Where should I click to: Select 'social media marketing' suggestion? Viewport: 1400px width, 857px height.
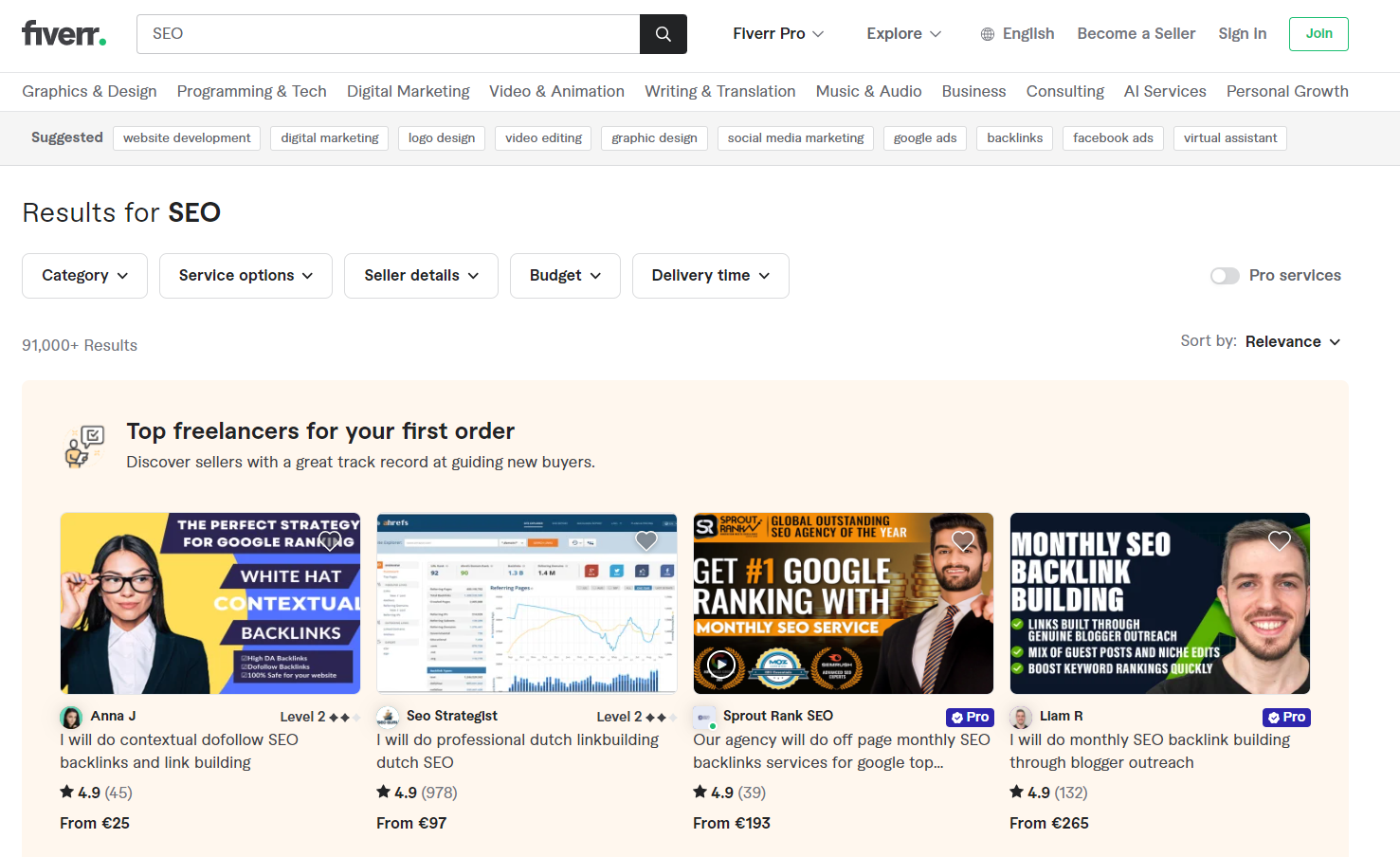795,138
